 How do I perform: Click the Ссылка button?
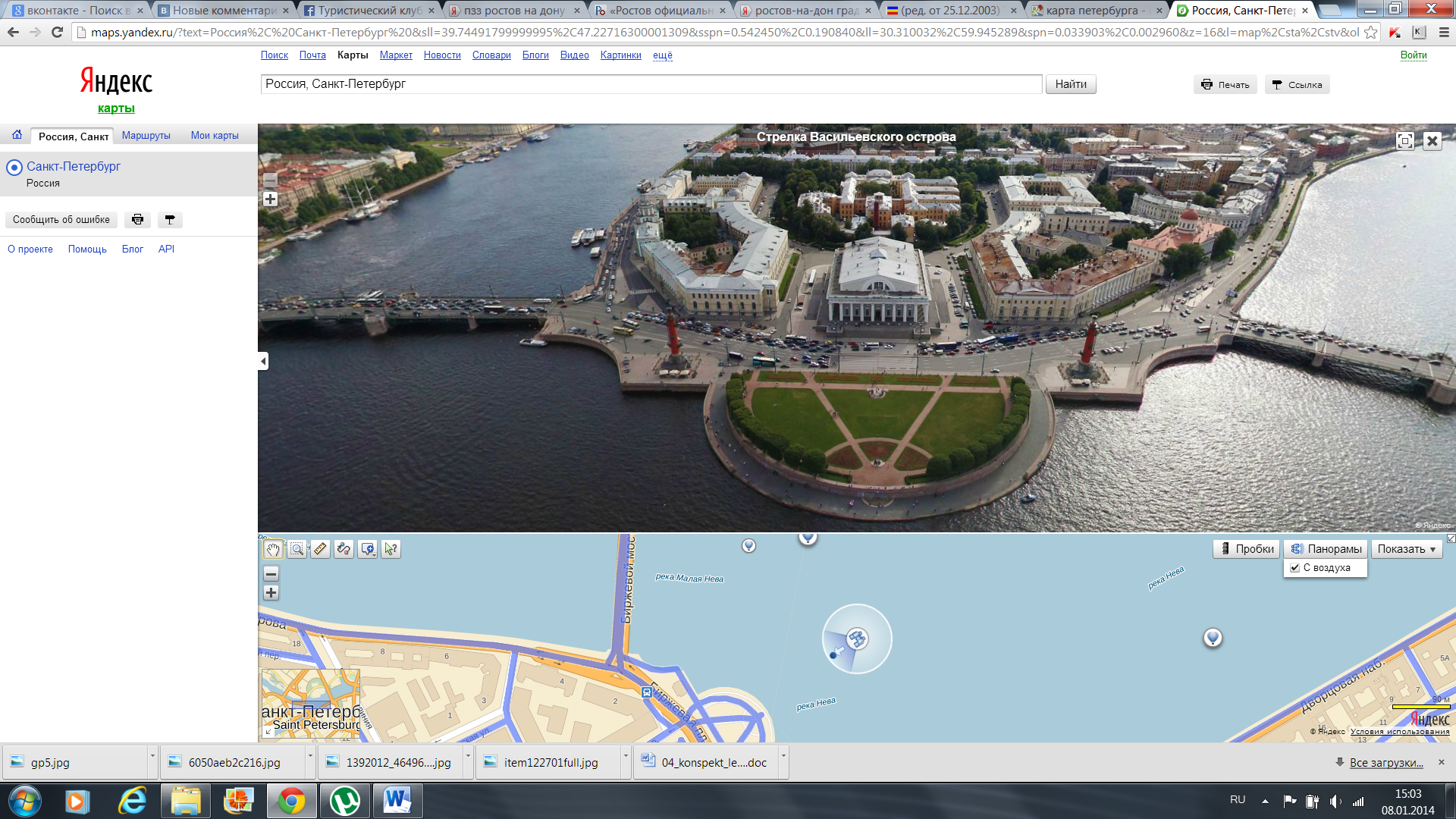tap(1298, 85)
